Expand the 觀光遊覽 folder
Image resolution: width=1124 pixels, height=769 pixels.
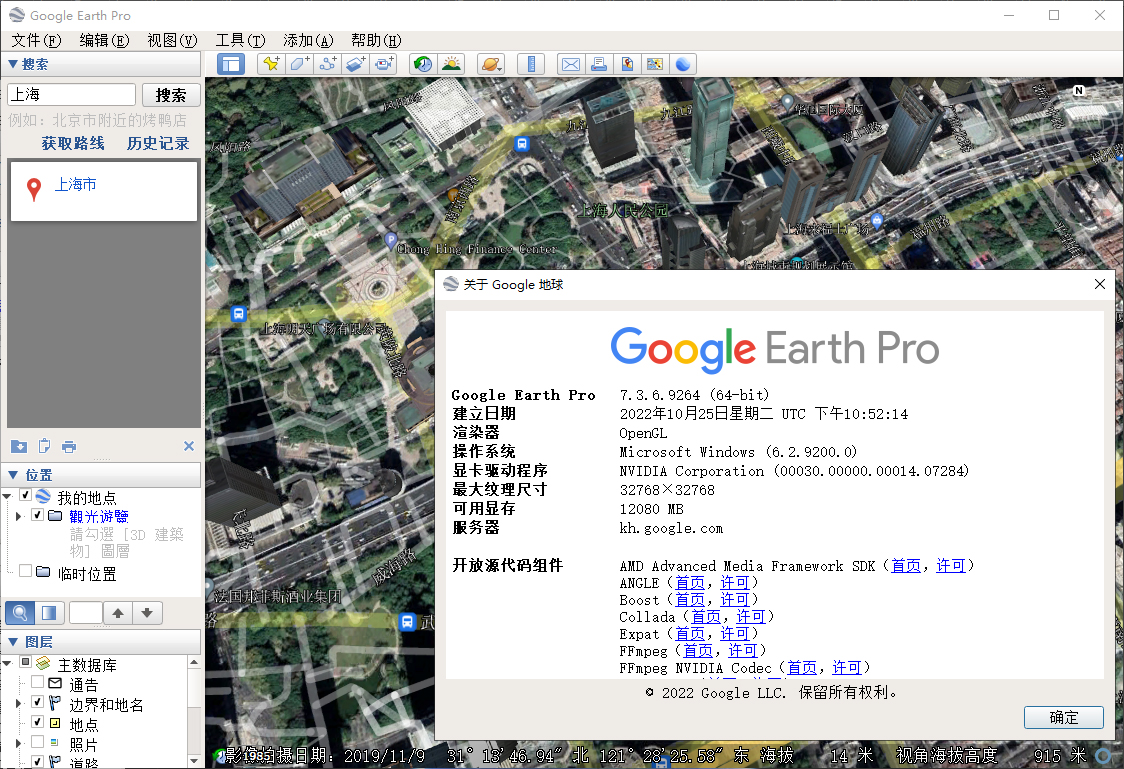tap(18, 516)
